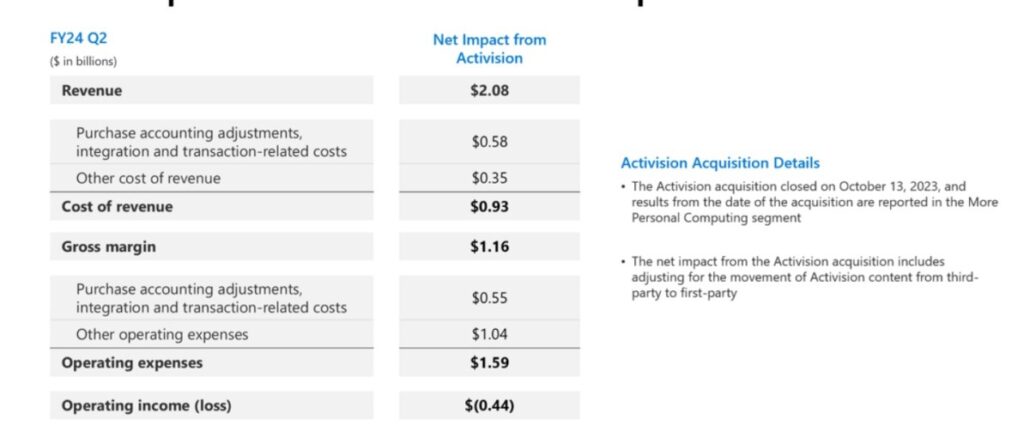1030x438 pixels.
Task: Click the Activision Acquisition Details heading
Action: (x=720, y=163)
